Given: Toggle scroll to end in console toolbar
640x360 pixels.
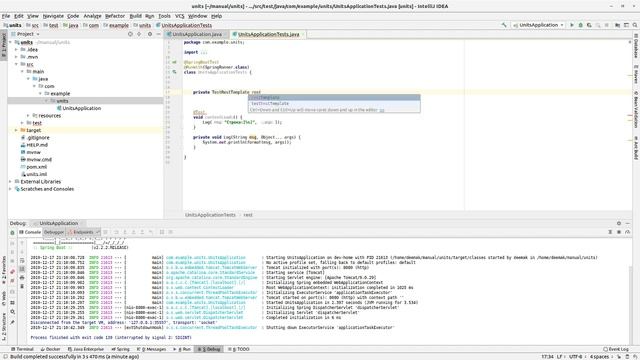Looking at the screenshot, I should coord(22,269).
